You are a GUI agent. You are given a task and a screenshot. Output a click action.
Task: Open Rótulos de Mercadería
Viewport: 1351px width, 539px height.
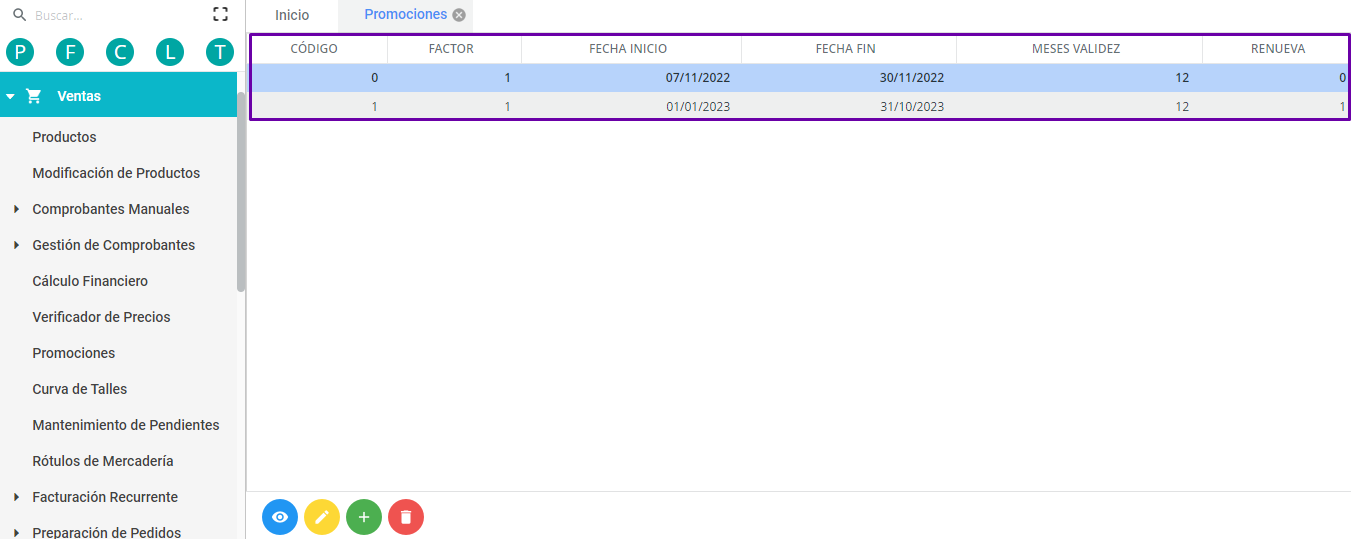(x=103, y=461)
